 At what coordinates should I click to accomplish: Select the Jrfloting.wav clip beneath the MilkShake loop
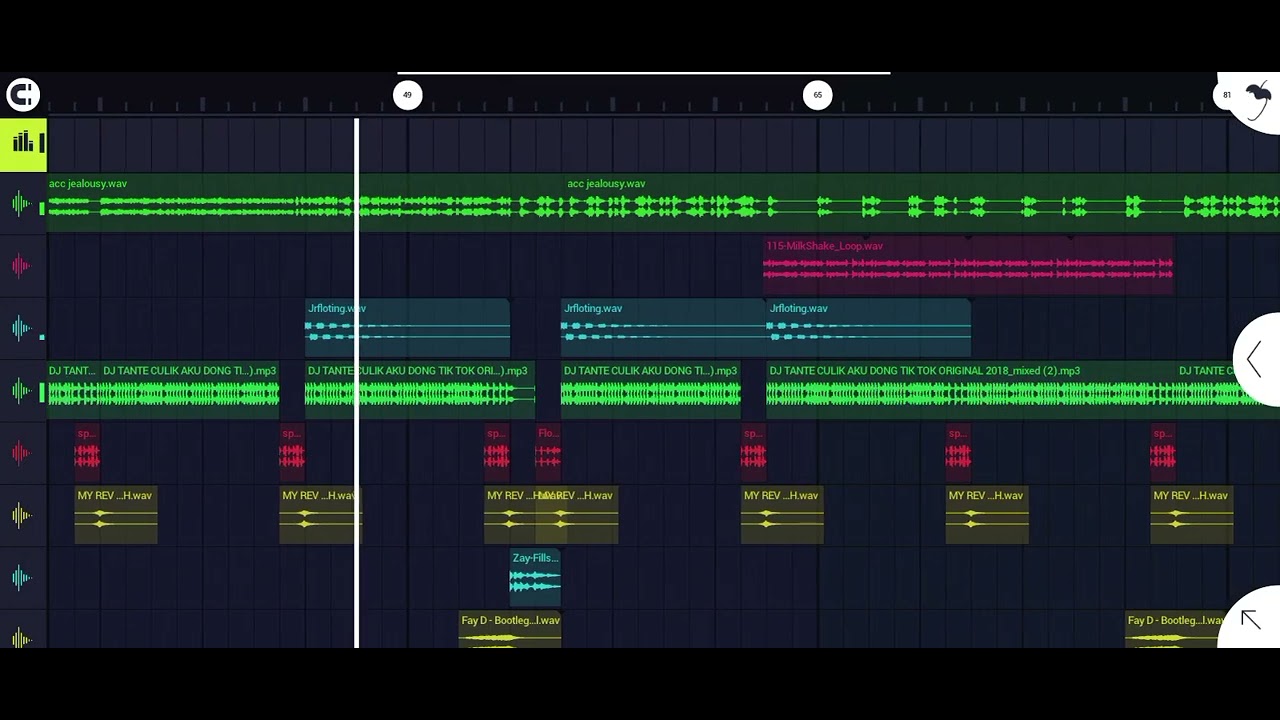point(868,328)
